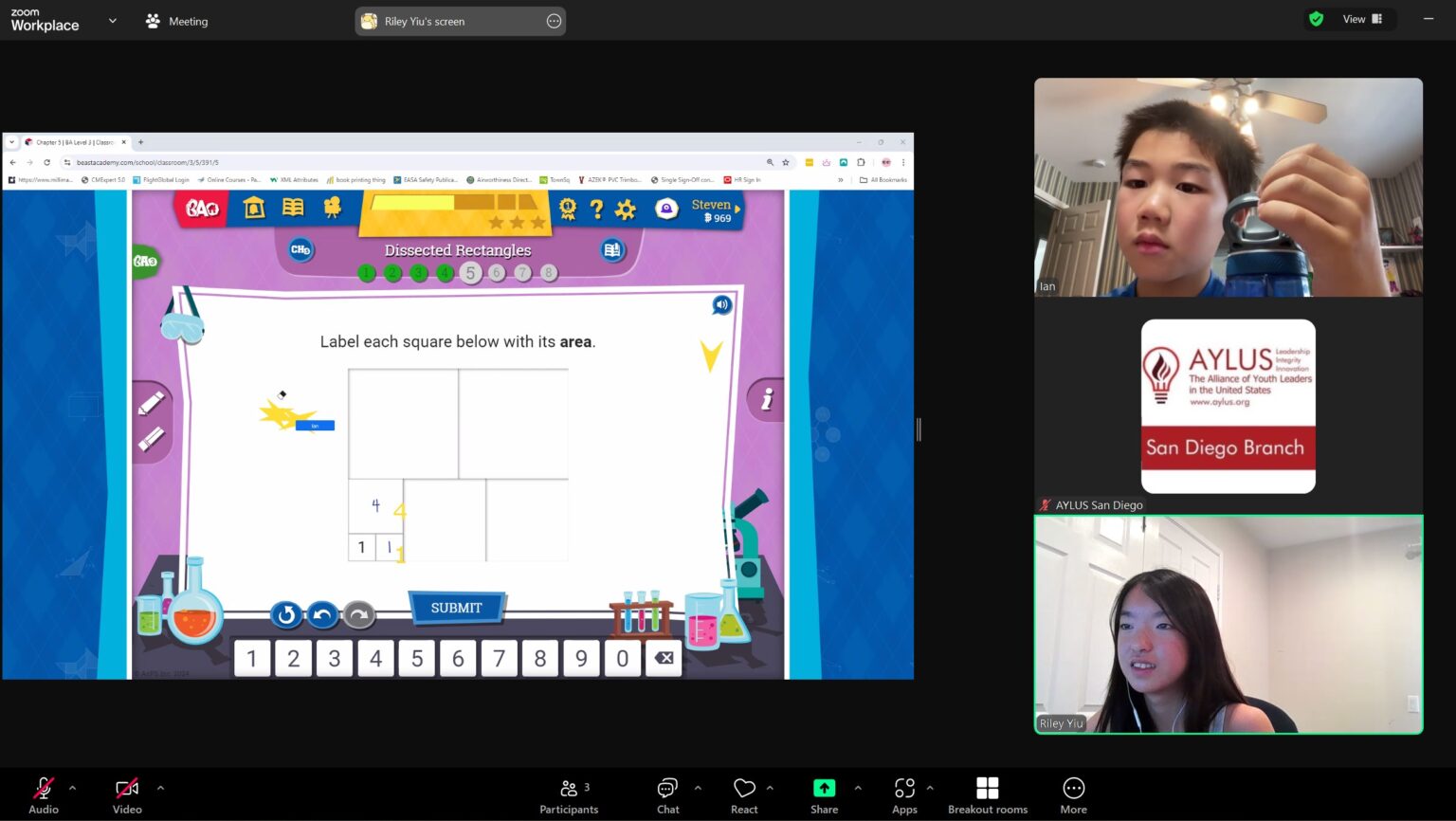Open a new browser tab
Screen dimensions: 1456x821
[x=141, y=142]
